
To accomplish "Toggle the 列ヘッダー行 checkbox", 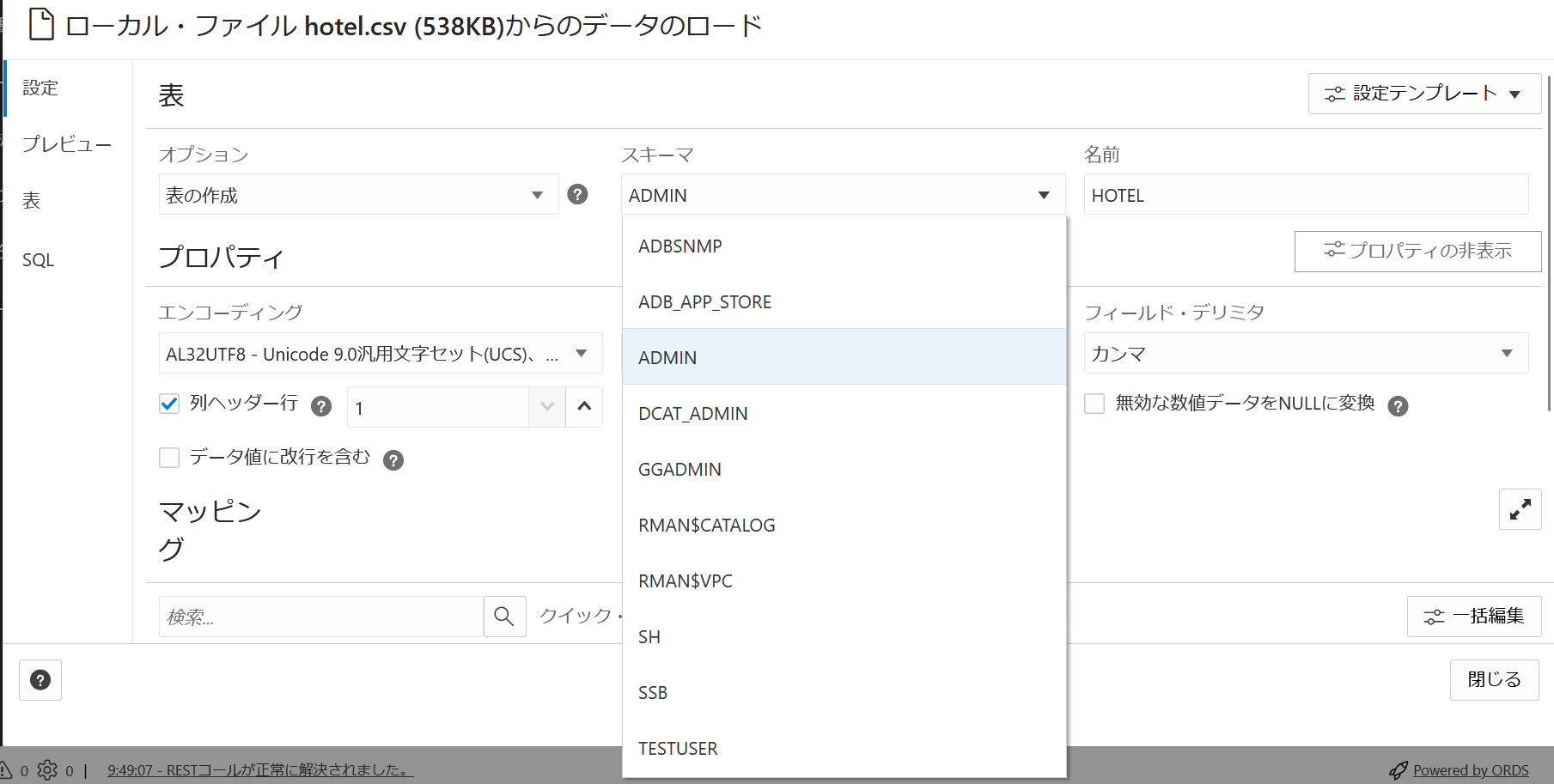I will 169,404.
